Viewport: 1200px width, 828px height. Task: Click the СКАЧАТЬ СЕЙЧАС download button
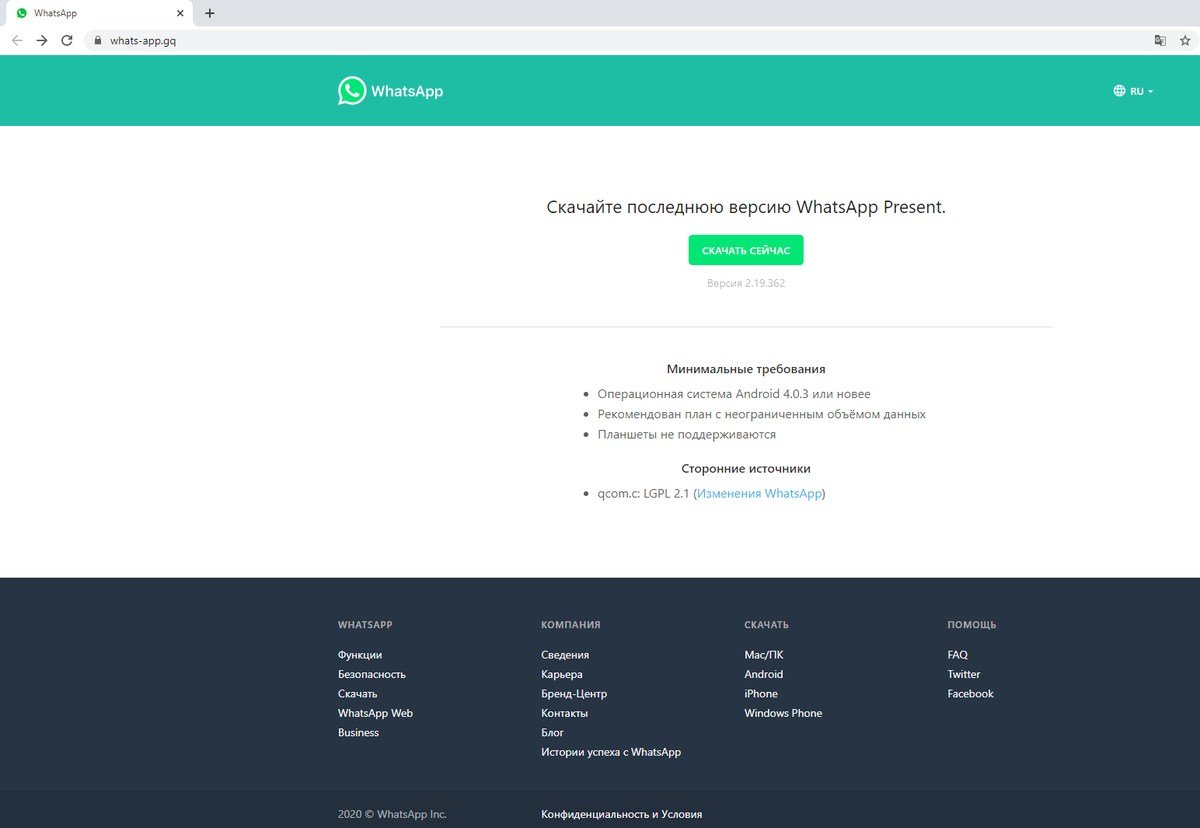[746, 250]
